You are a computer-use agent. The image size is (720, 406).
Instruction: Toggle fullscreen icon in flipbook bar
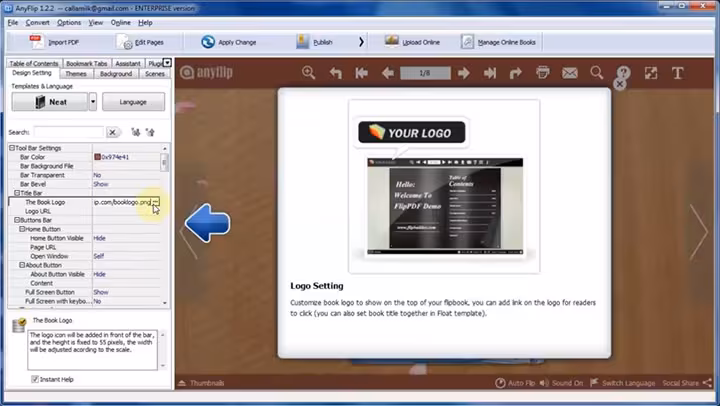(x=651, y=73)
